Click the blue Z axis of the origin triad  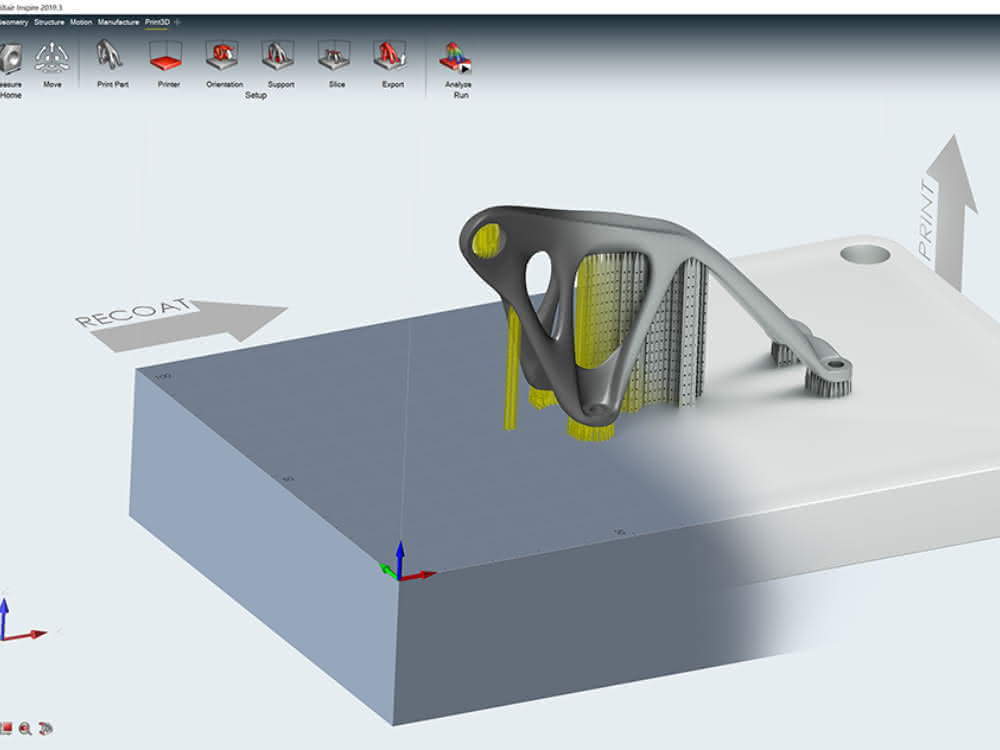pos(400,558)
